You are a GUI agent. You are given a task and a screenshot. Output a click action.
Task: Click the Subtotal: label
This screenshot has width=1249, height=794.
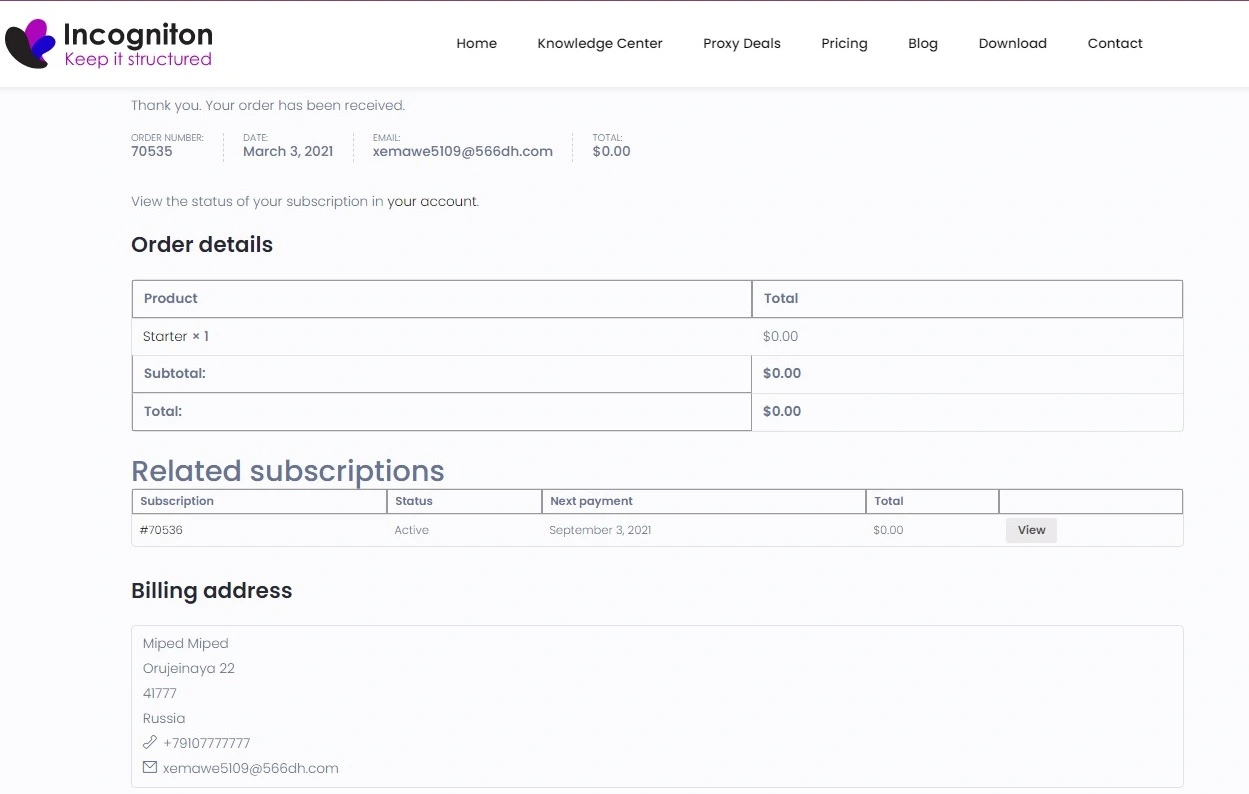pos(174,373)
